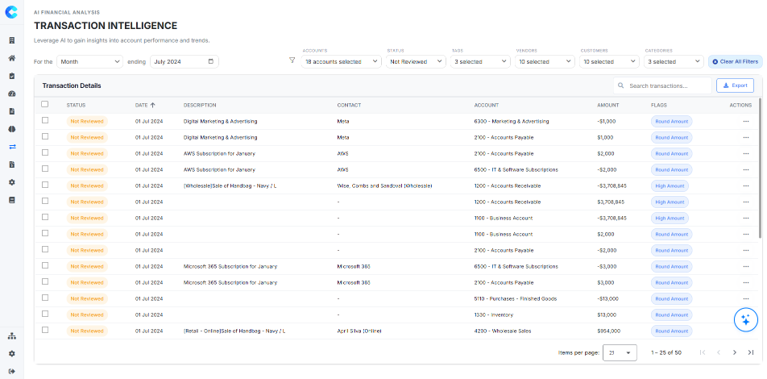Check the 5110 Purchases Finished Goods row

point(45,298)
